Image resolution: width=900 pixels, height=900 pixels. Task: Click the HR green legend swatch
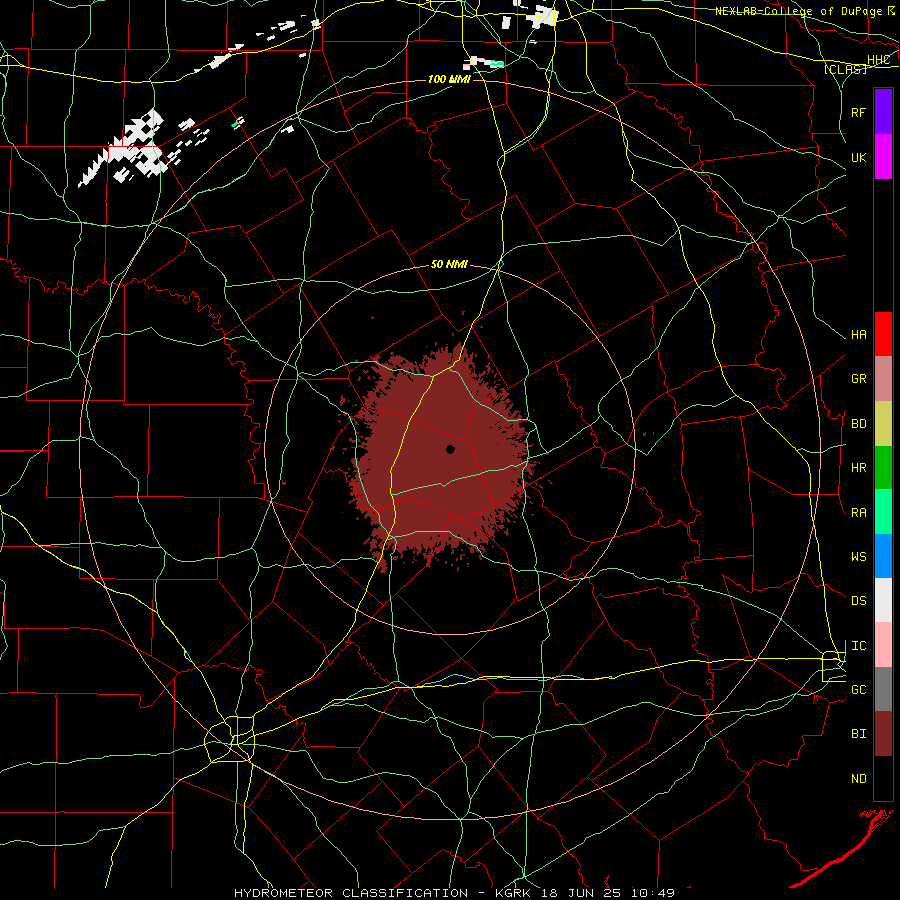click(883, 468)
